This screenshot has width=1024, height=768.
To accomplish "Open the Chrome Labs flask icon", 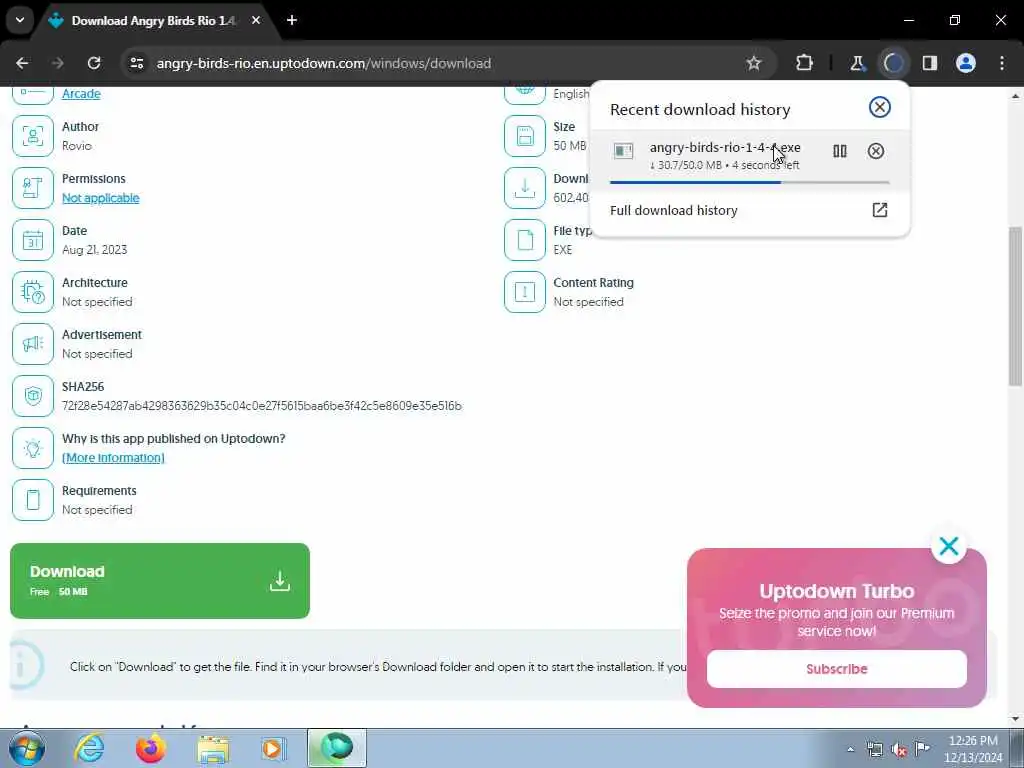I will (857, 63).
